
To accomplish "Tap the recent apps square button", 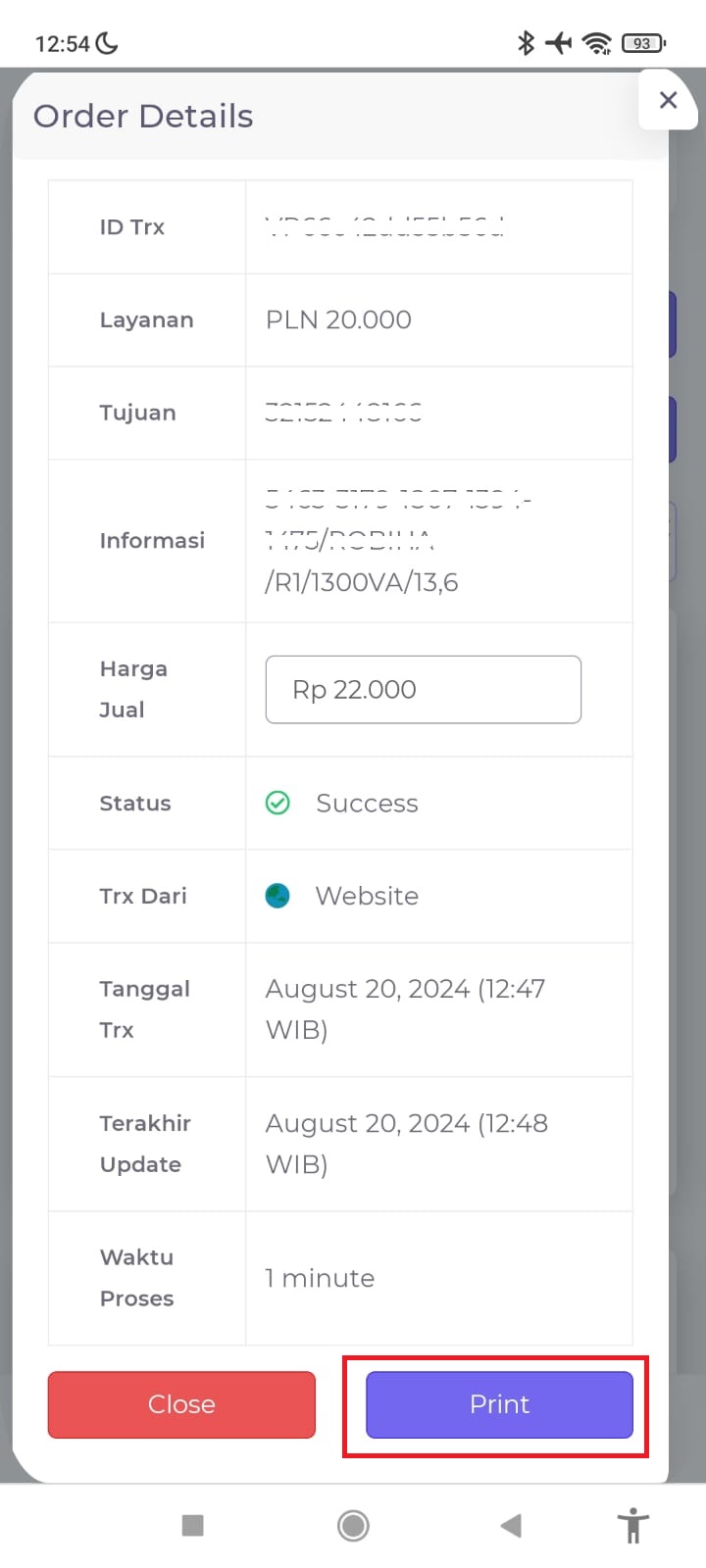I will pos(193,1525).
